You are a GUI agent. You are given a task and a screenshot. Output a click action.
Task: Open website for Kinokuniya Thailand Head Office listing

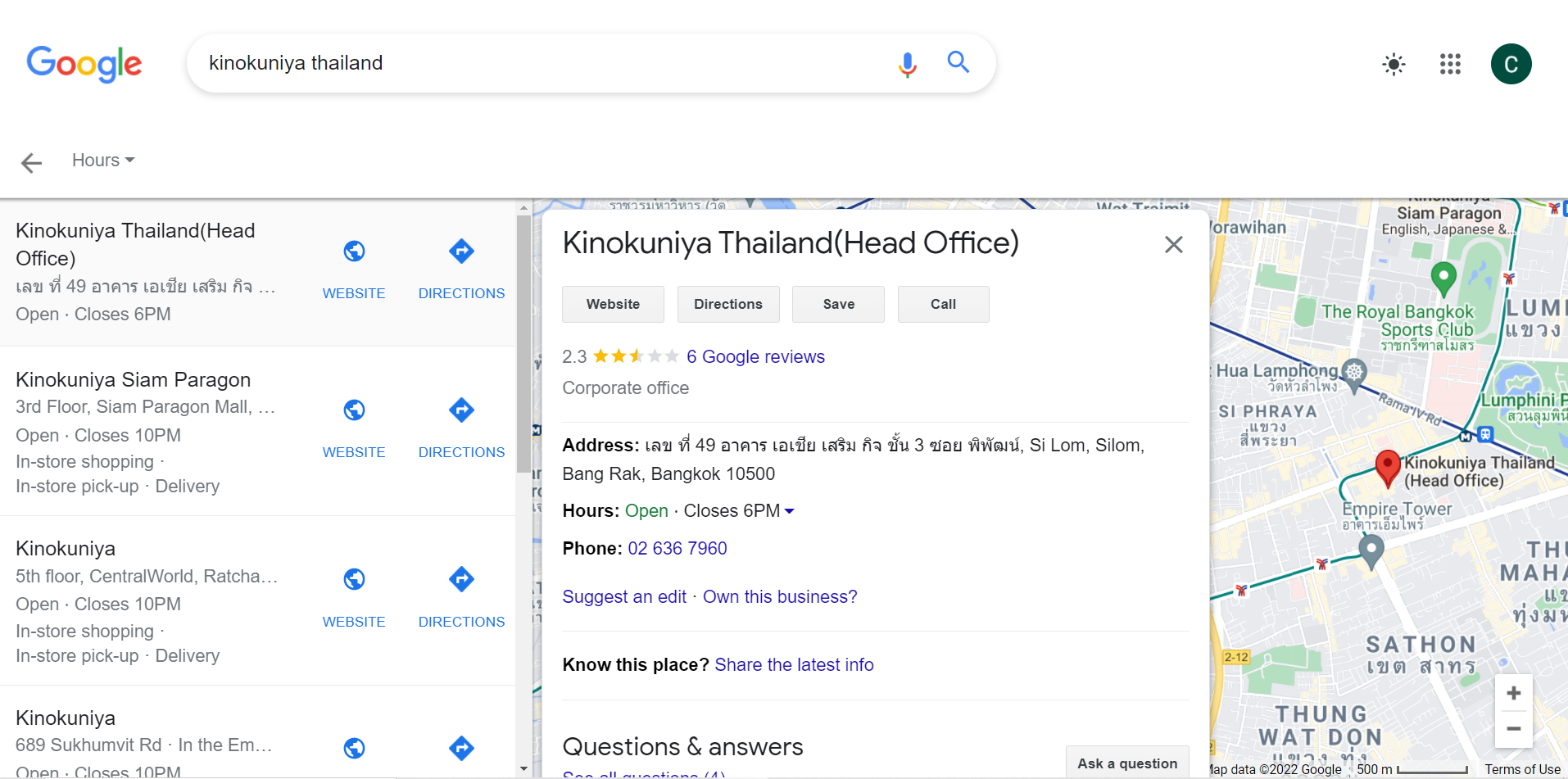354,270
